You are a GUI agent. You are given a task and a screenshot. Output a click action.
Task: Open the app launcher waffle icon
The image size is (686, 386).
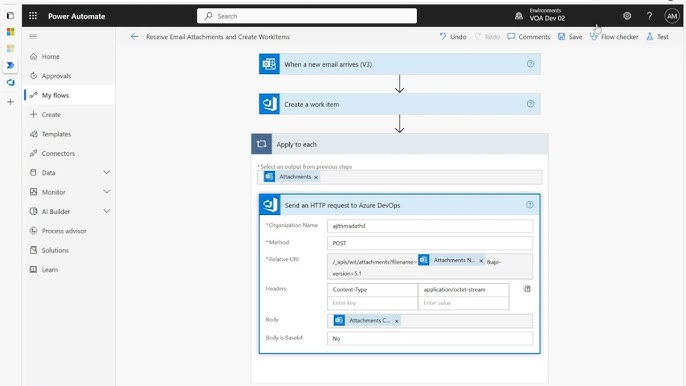click(x=33, y=16)
